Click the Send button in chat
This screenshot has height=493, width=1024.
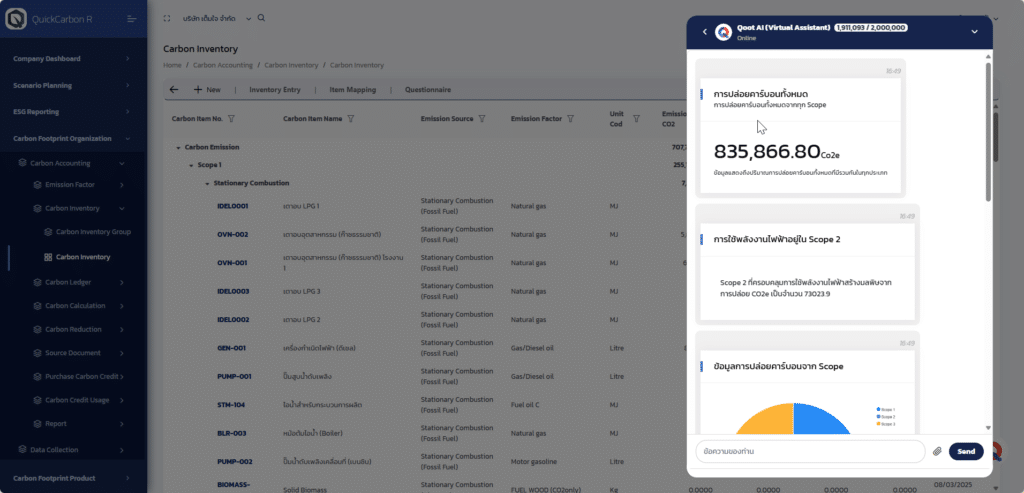[x=966, y=451]
